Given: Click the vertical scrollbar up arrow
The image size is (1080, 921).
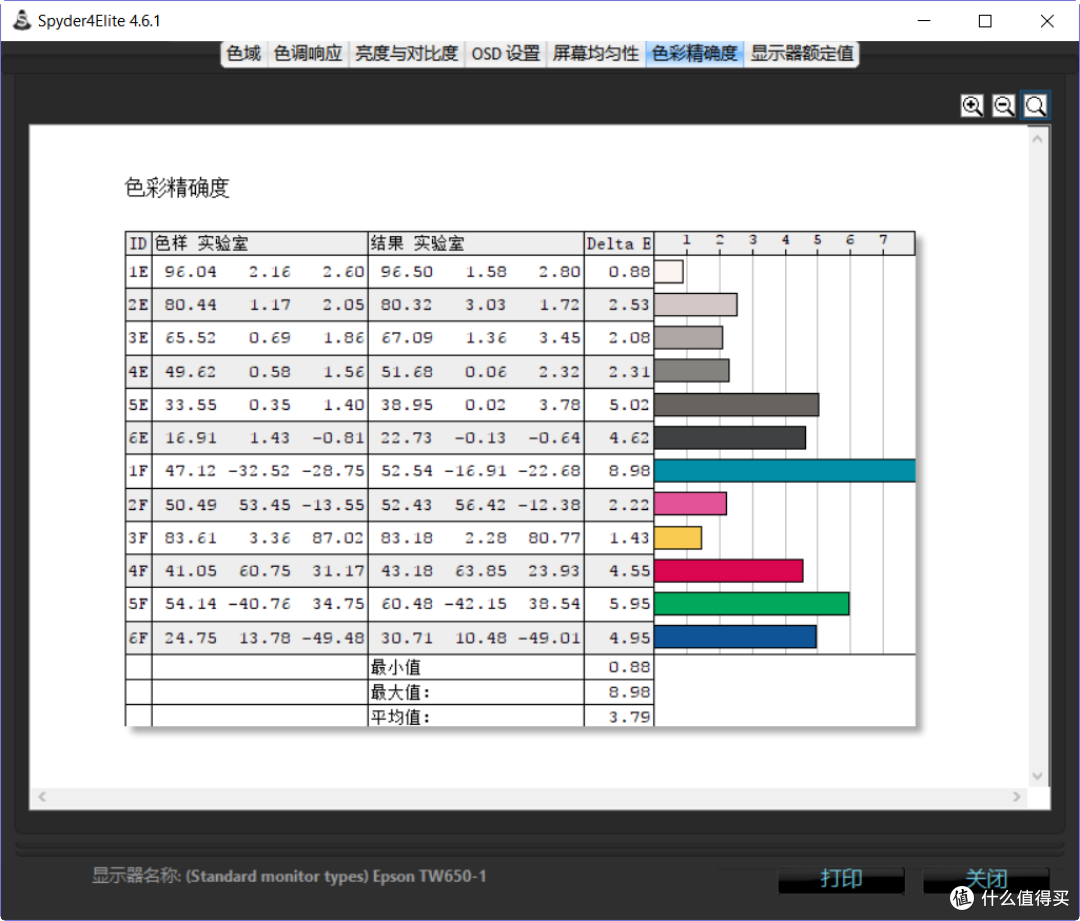Looking at the screenshot, I should click(x=1037, y=138).
